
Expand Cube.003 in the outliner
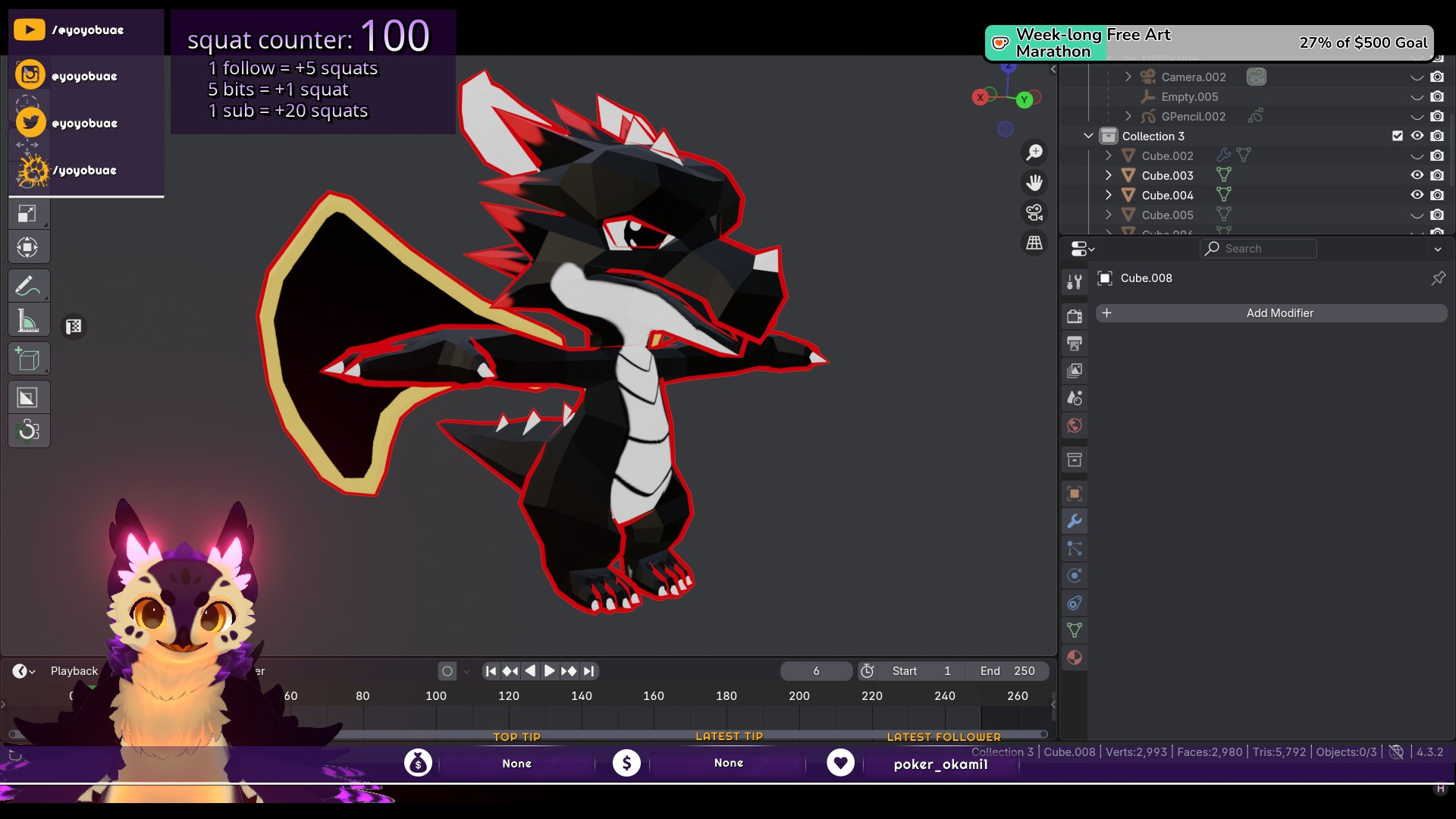pyautogui.click(x=1108, y=175)
